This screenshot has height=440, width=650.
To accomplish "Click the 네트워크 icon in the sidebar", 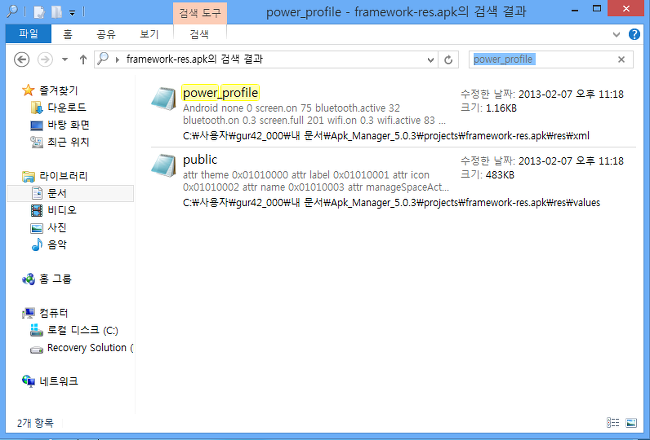I will coord(28,381).
